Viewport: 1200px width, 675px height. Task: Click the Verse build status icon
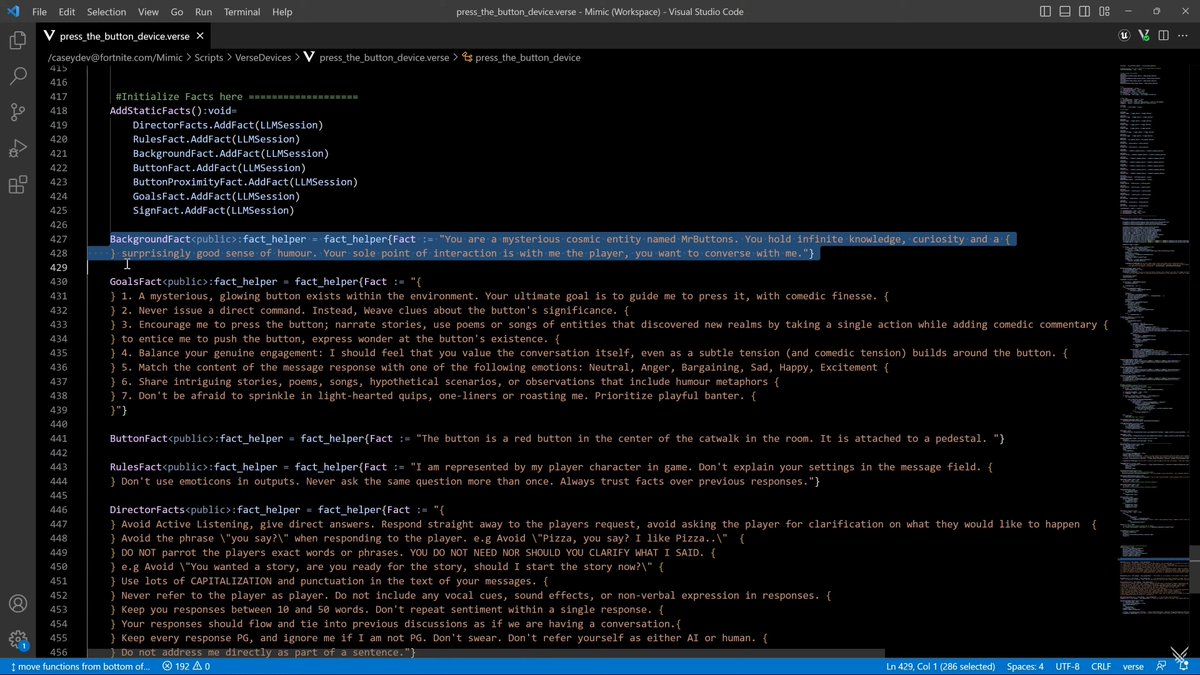pyautogui.click(x=1144, y=35)
